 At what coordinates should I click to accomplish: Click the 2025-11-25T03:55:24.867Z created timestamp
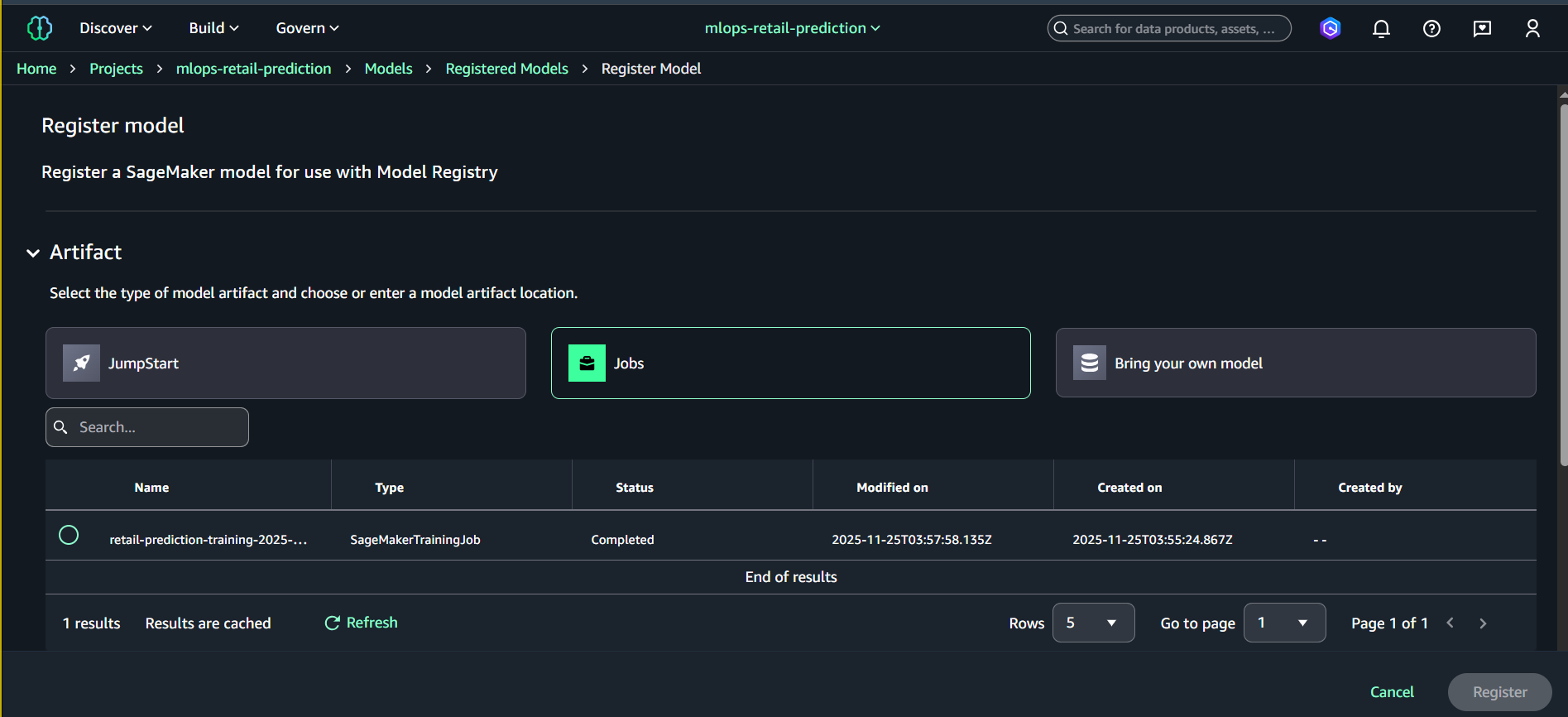[1153, 540]
